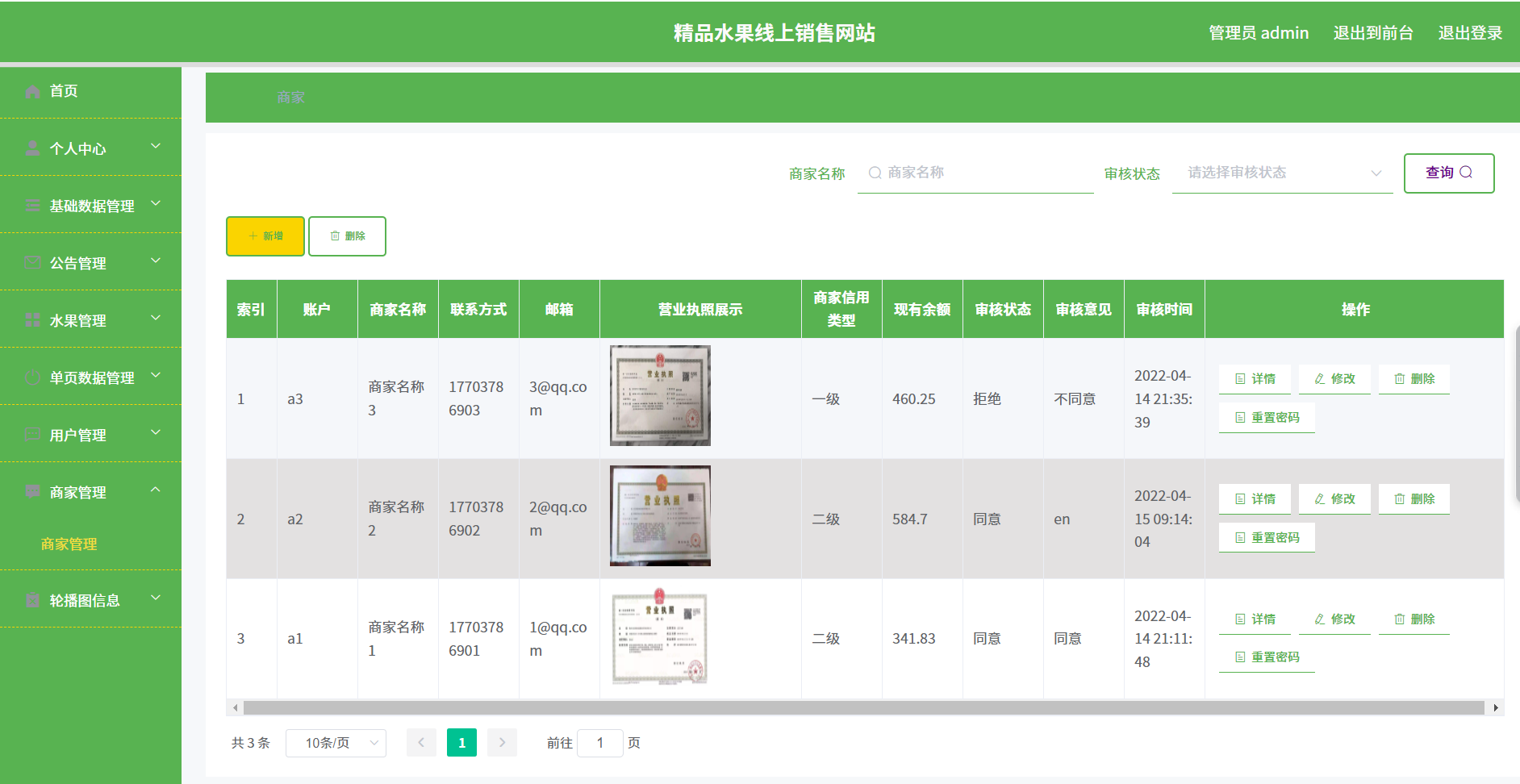This screenshot has height=784, width=1520.
Task: Open 用户管理 menu item
Action: pyautogui.click(x=90, y=435)
